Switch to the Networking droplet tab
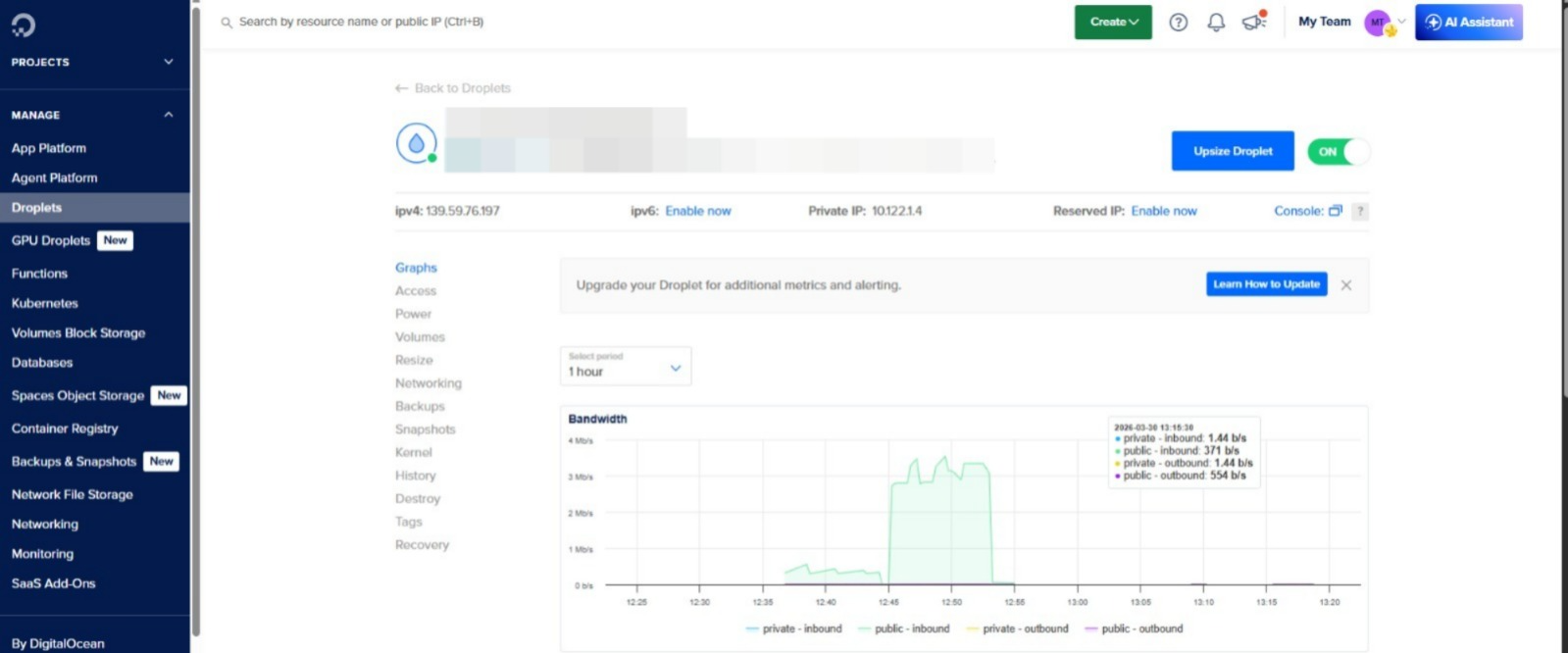This screenshot has width=1568, height=653. coord(428,383)
